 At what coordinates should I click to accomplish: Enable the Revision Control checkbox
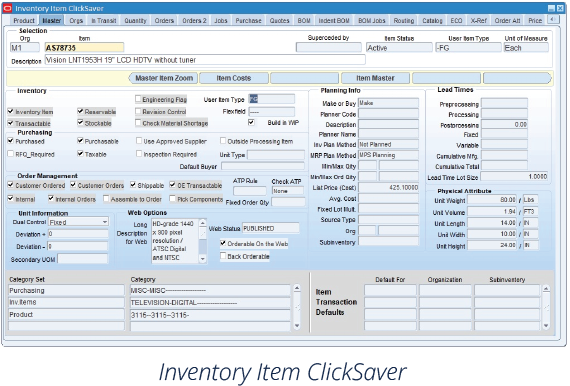click(138, 111)
